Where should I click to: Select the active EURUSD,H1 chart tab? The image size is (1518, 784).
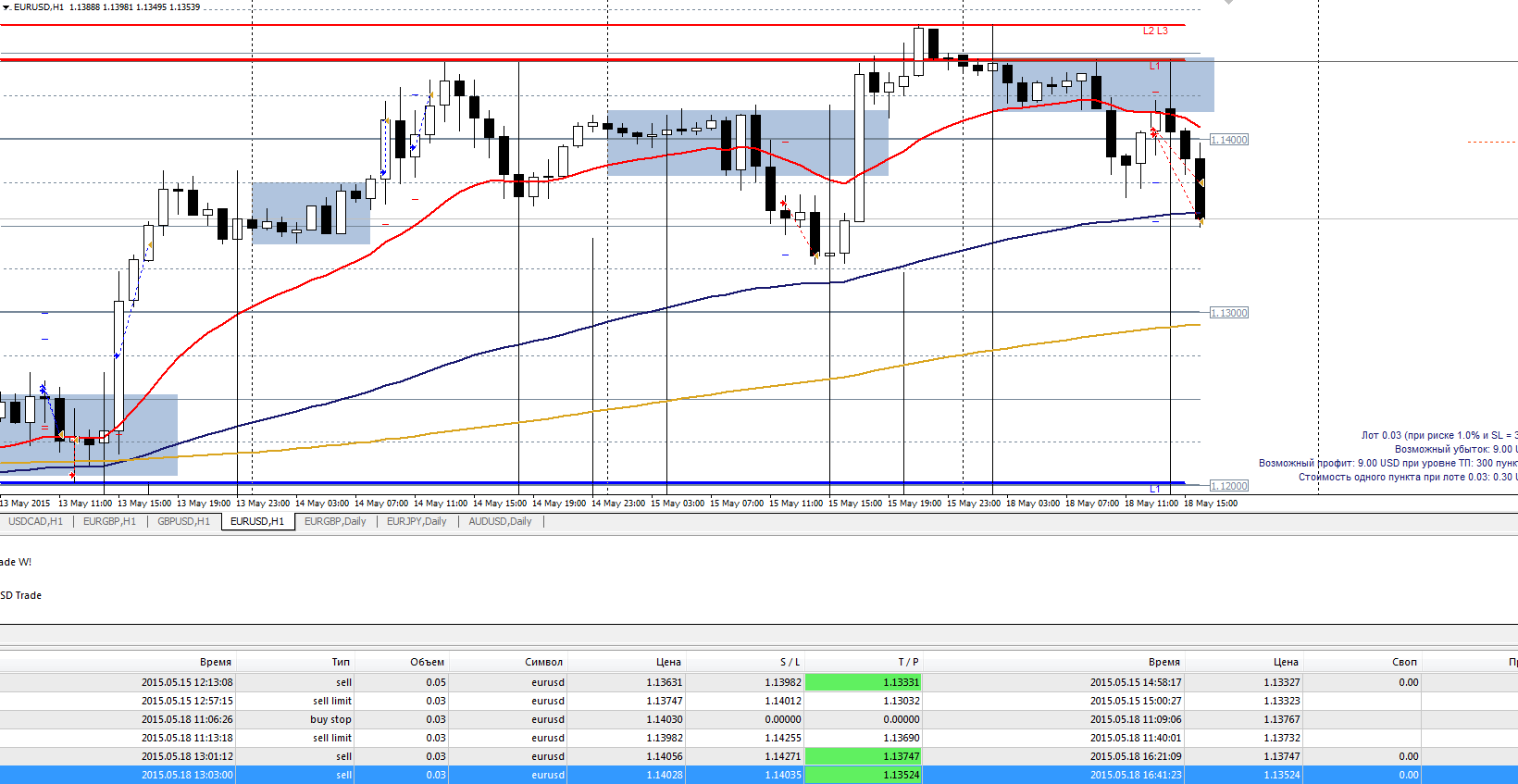click(x=257, y=521)
